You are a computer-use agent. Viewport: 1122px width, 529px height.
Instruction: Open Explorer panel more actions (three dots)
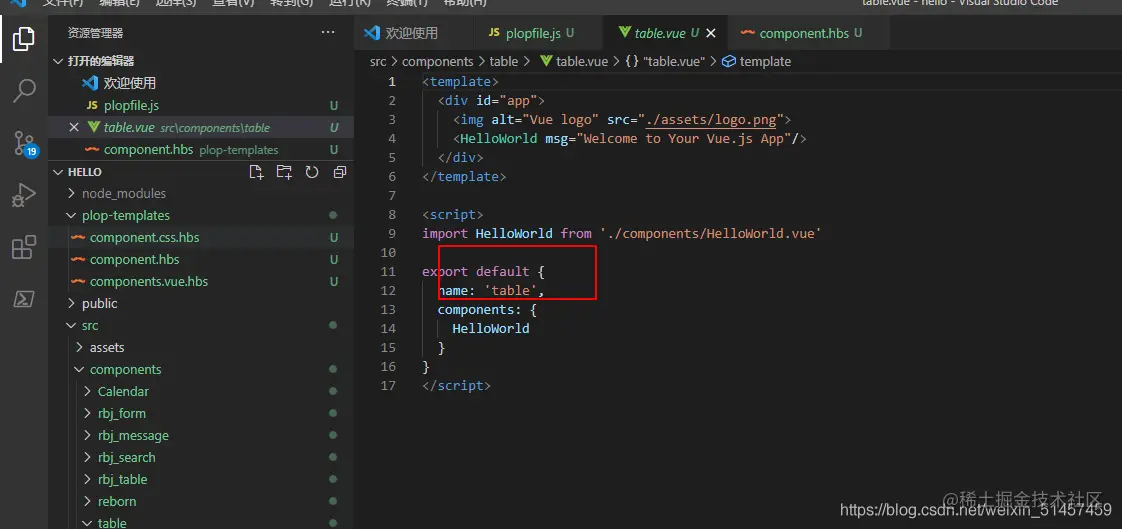[328, 32]
